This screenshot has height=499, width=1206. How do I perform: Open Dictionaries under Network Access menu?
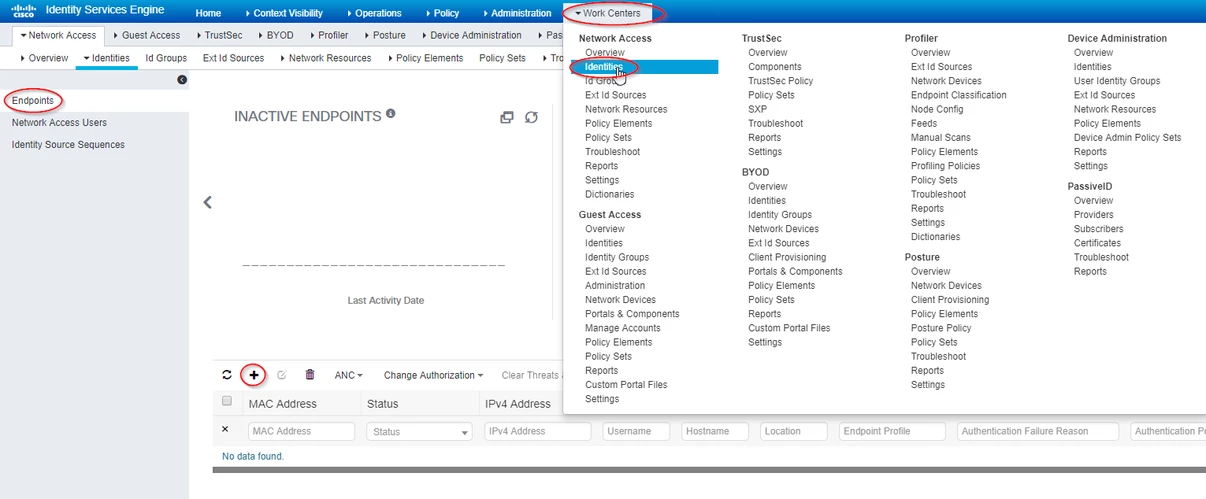click(x=609, y=194)
